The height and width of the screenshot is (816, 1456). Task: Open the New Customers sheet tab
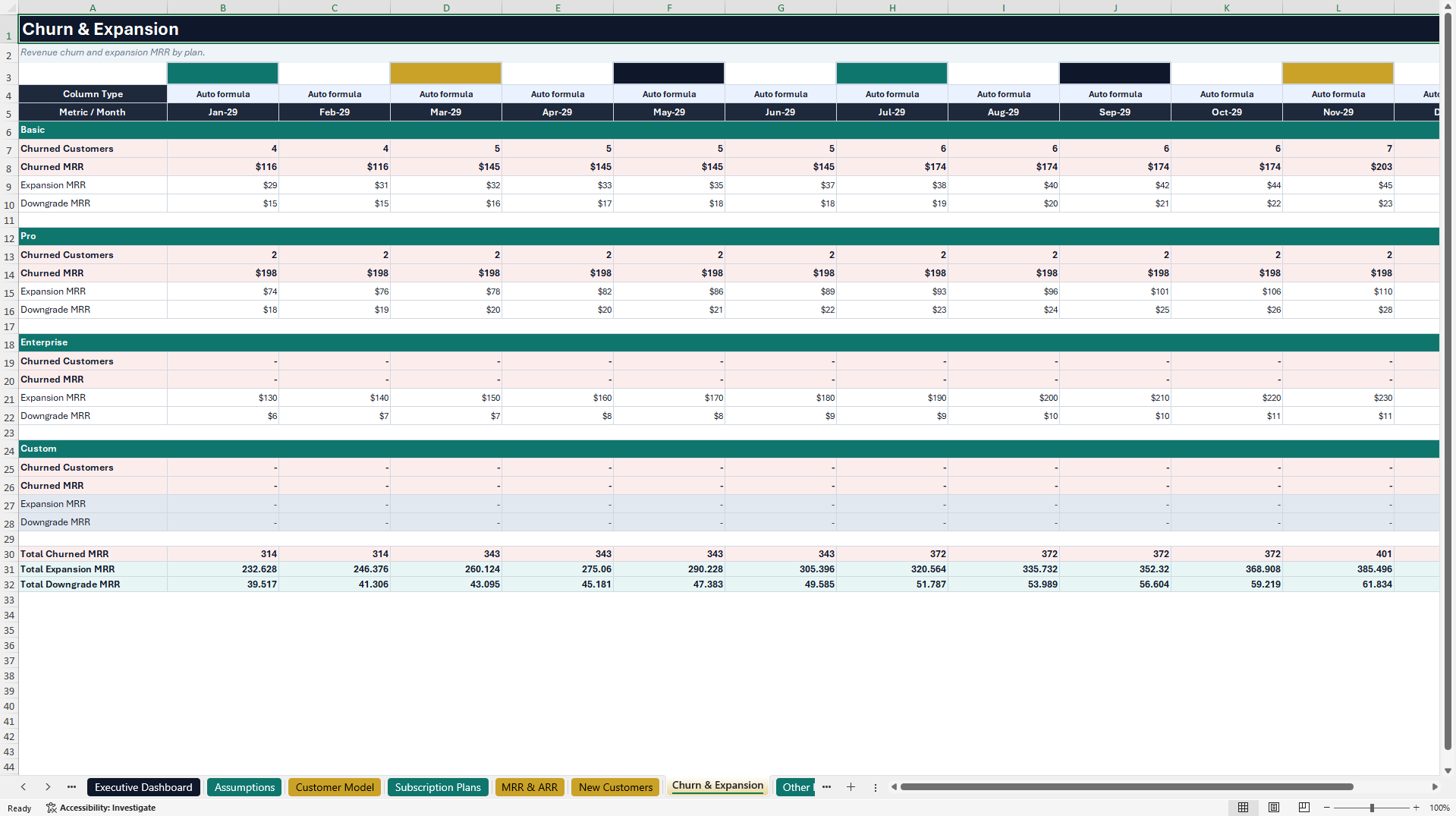(x=615, y=787)
